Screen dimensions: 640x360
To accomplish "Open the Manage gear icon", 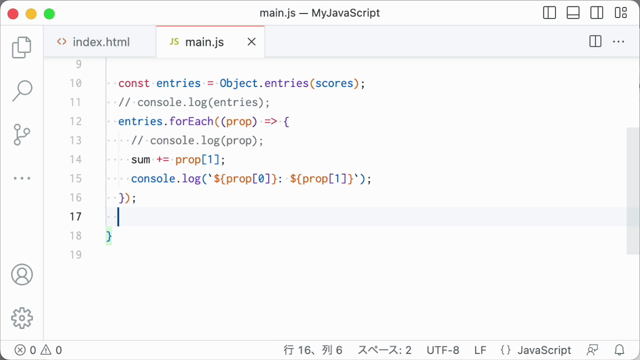I will 22,318.
